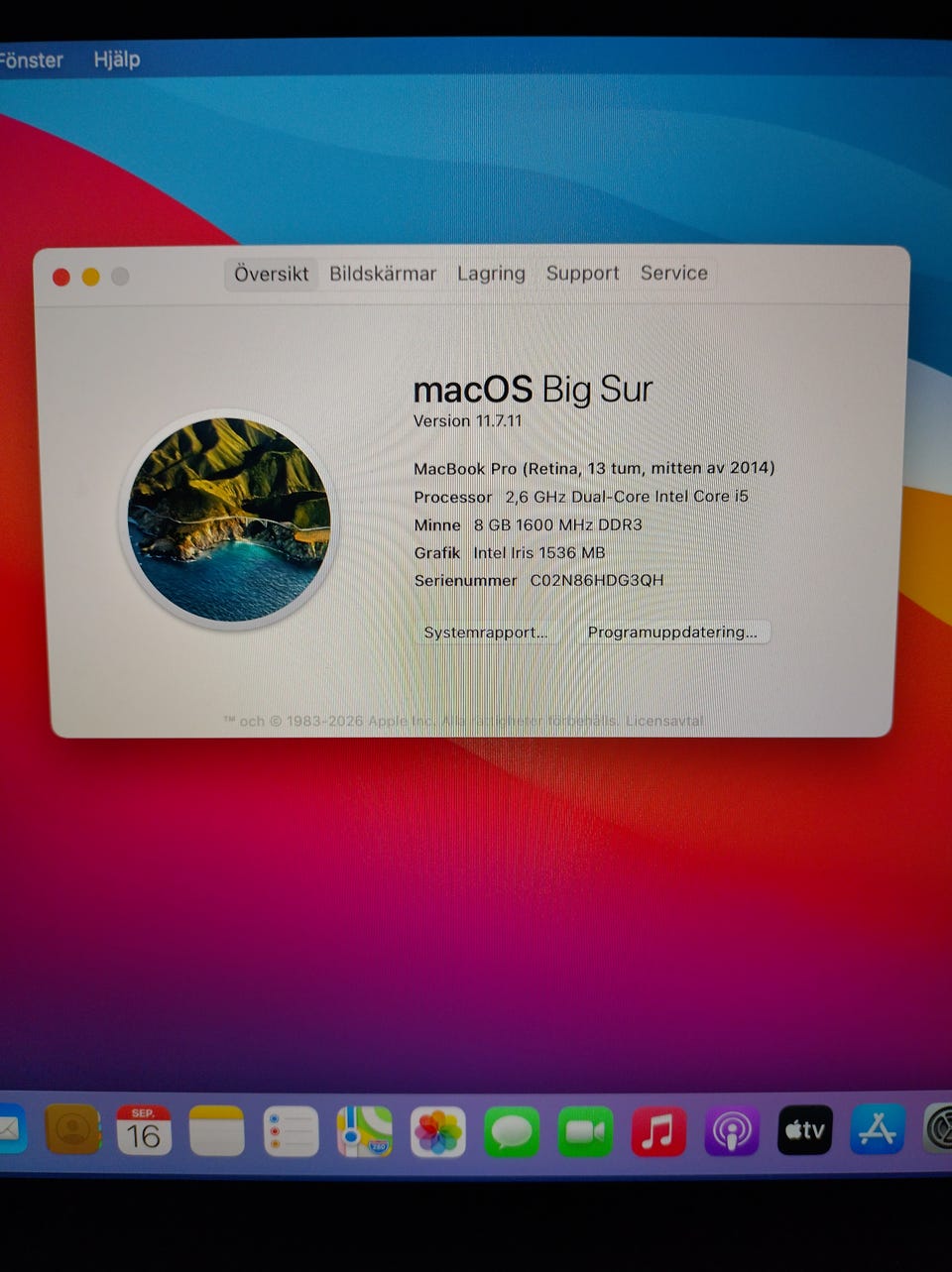952x1272 pixels.
Task: Select the Support tab
Action: [582, 274]
